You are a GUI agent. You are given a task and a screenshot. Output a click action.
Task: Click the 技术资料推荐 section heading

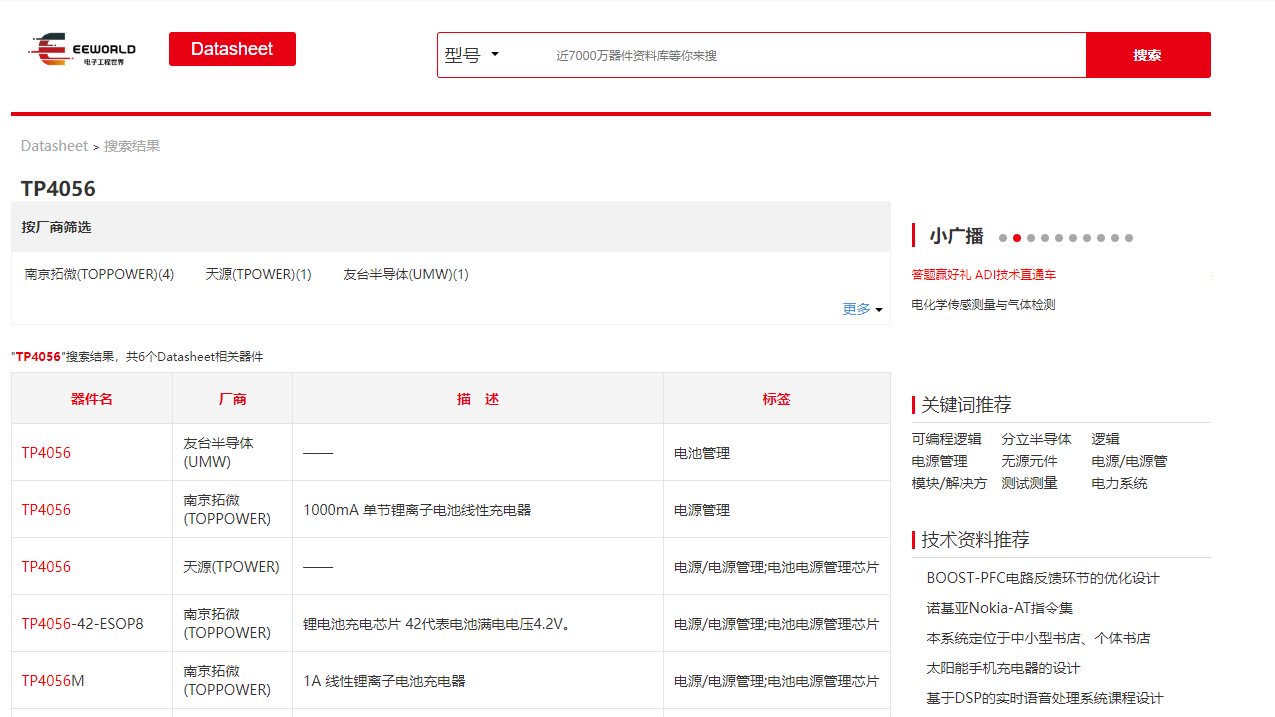(x=975, y=540)
